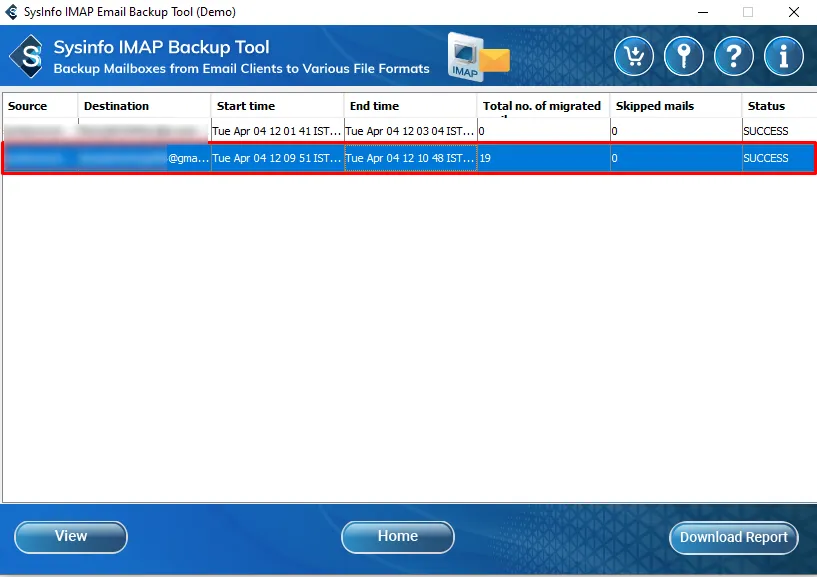Click the app icon in title bar
Image resolution: width=817 pixels, height=577 pixels.
(x=11, y=12)
